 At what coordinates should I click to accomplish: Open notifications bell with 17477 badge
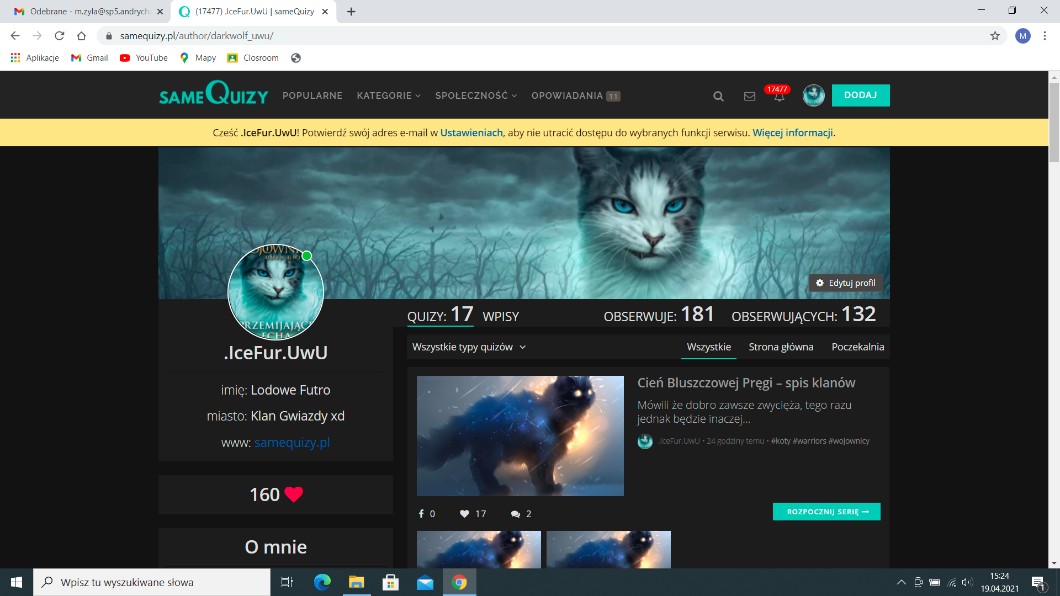tap(778, 96)
